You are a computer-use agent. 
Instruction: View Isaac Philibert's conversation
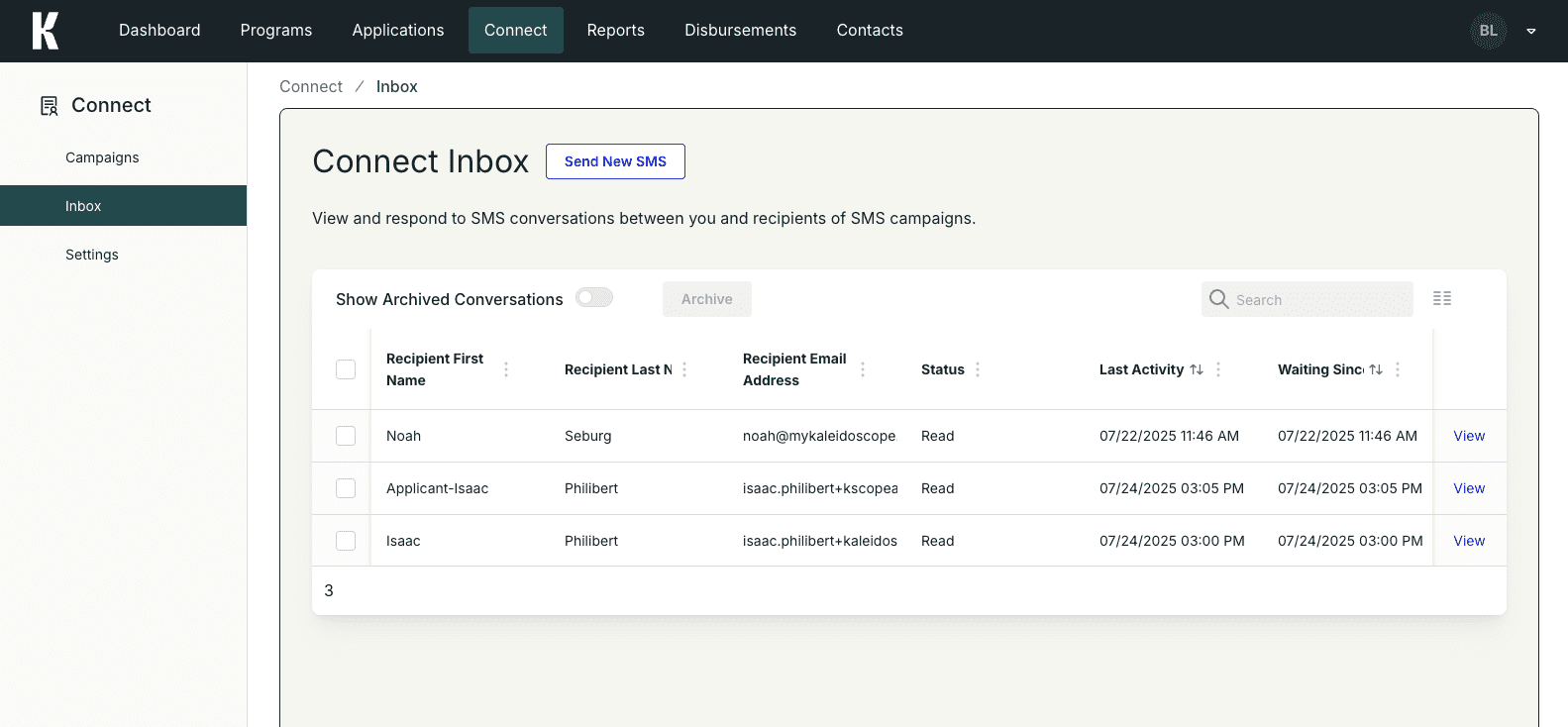pyautogui.click(x=1468, y=541)
